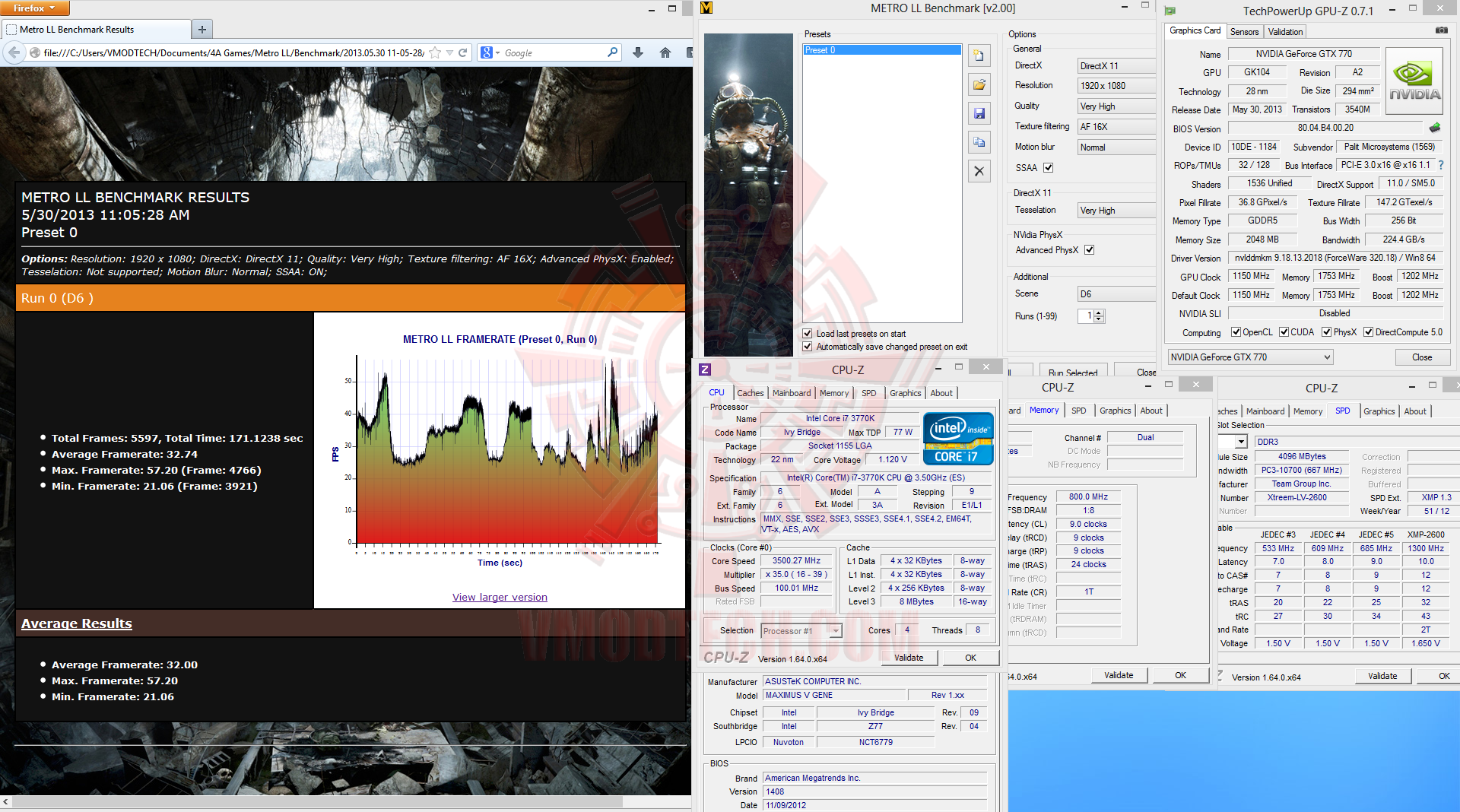Open the CPU-Z Caches tab
The height and width of the screenshot is (812, 1460).
(750, 393)
